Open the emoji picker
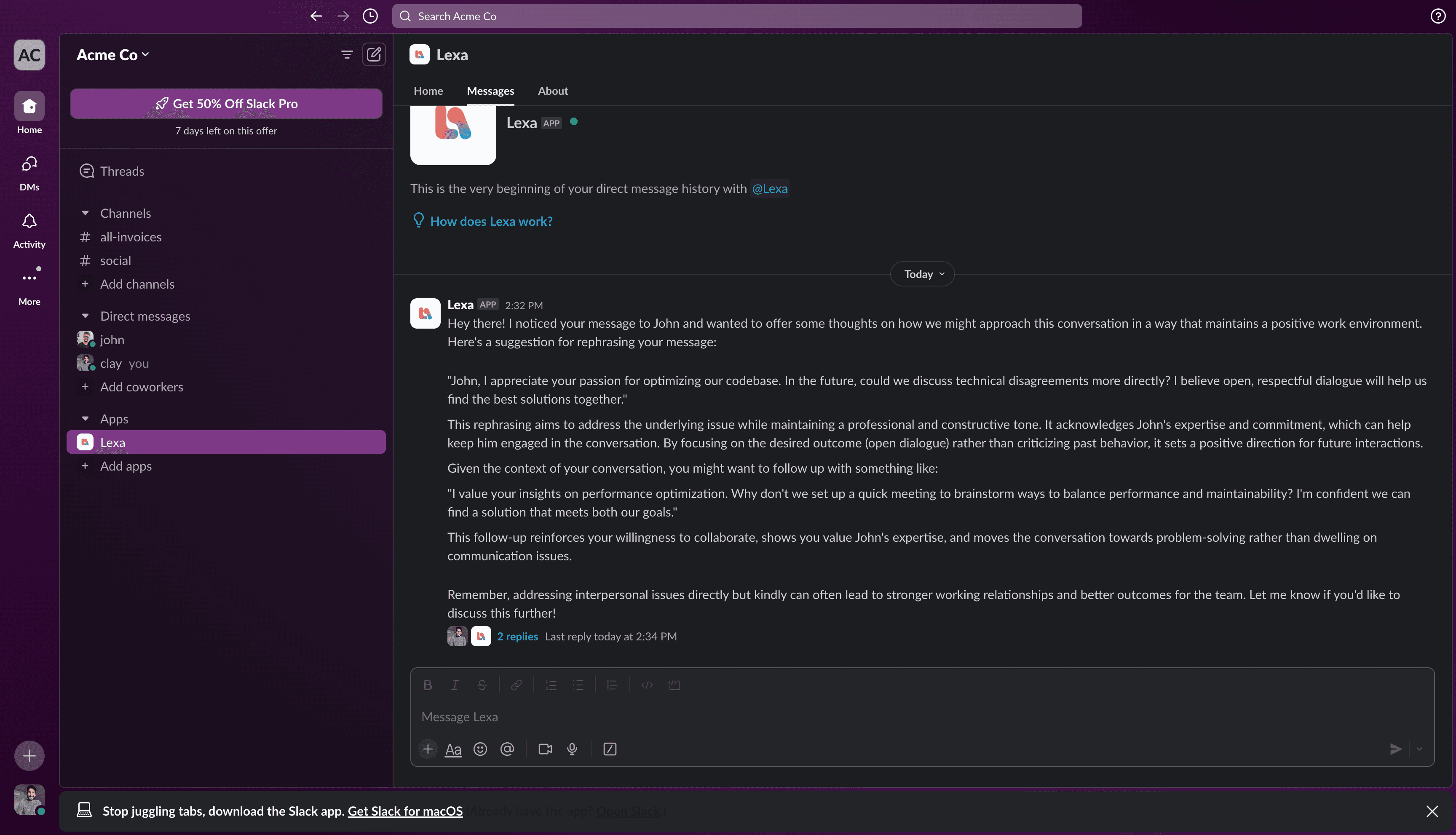 (480, 749)
